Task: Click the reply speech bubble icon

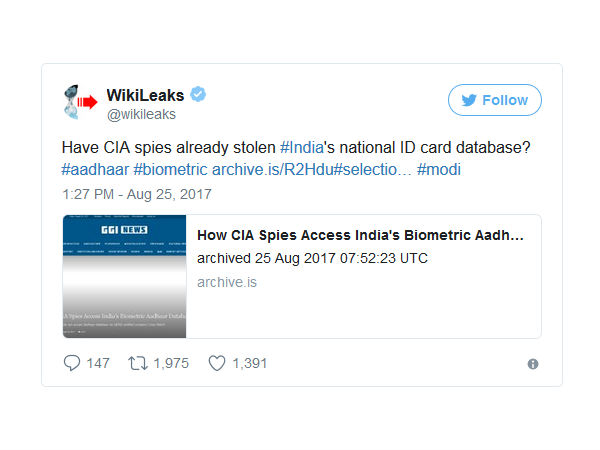Action: point(72,363)
